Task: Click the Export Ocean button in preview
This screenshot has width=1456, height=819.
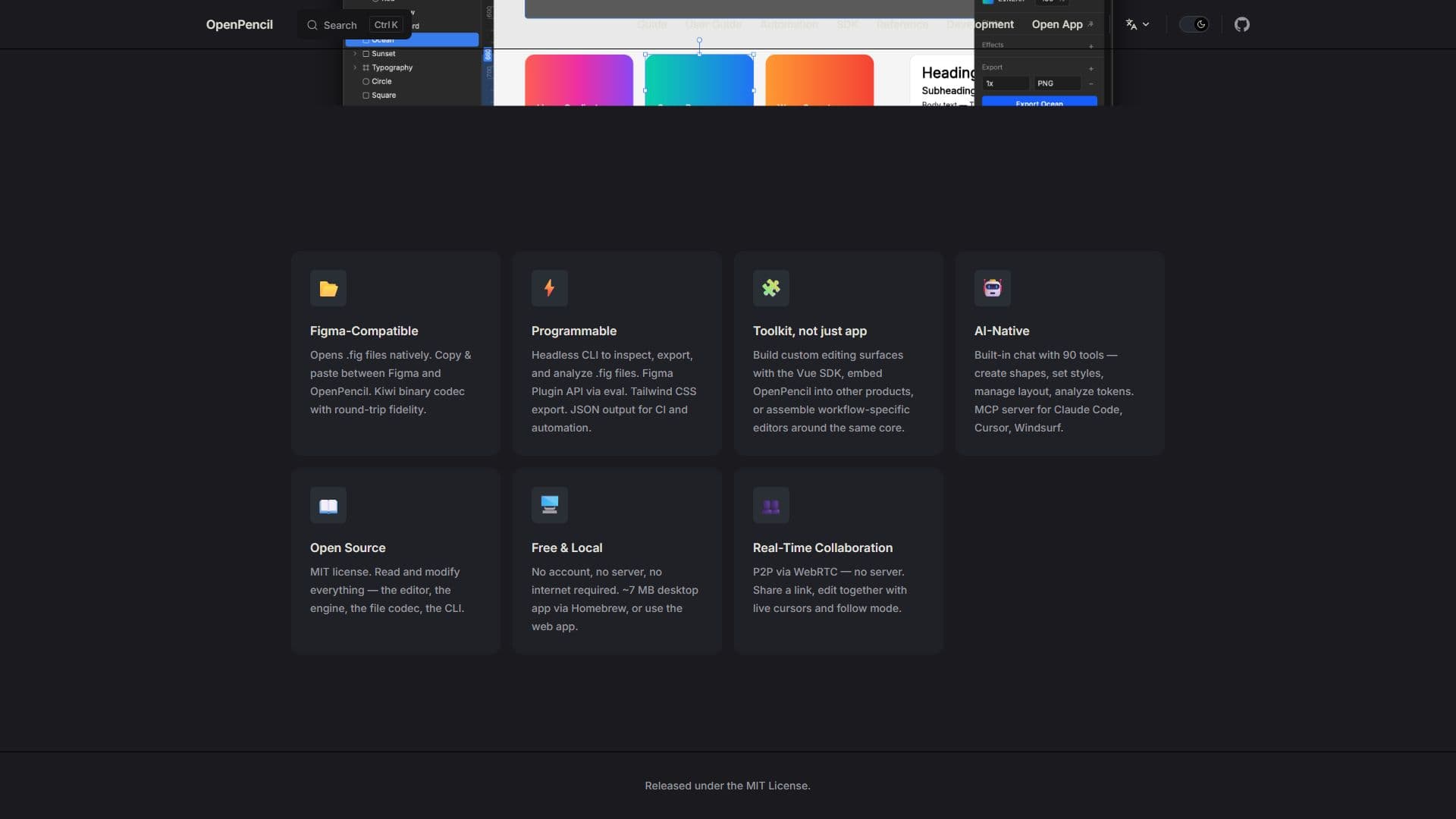Action: pyautogui.click(x=1039, y=102)
